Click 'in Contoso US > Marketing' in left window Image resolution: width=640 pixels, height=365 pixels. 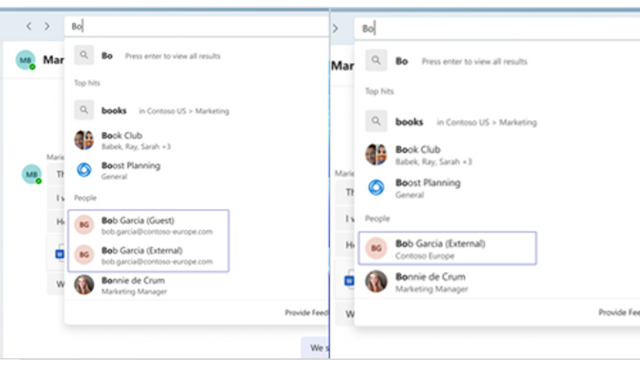[184, 111]
